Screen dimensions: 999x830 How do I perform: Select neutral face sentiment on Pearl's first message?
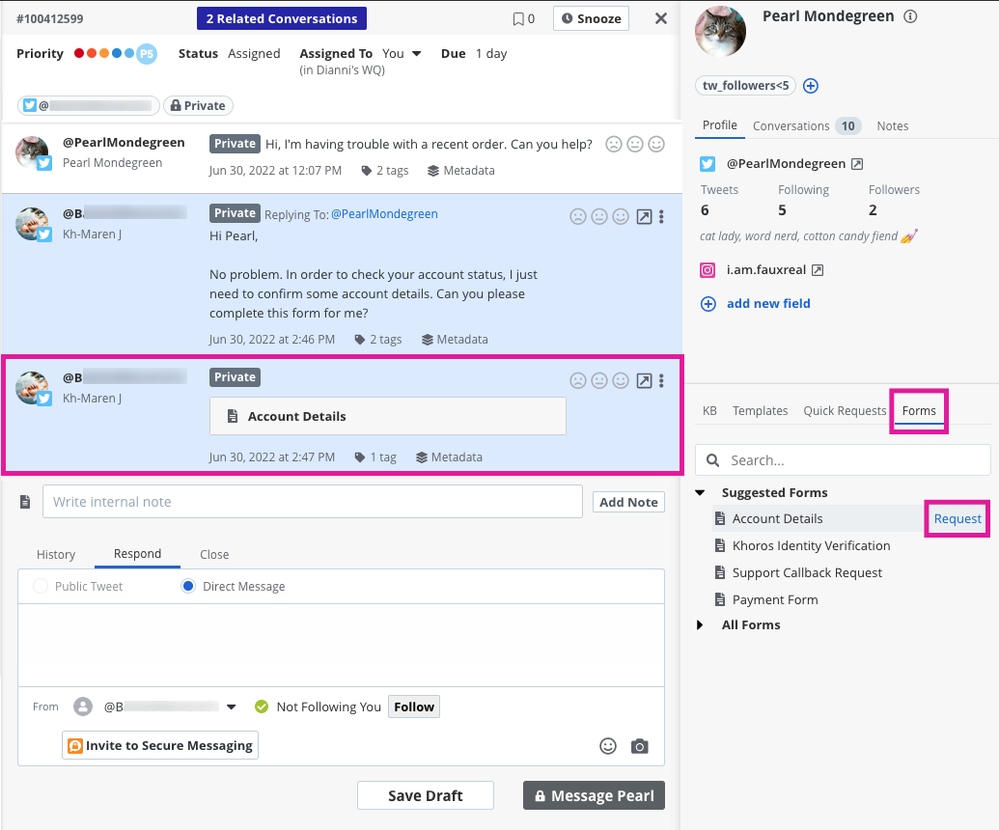(635, 145)
